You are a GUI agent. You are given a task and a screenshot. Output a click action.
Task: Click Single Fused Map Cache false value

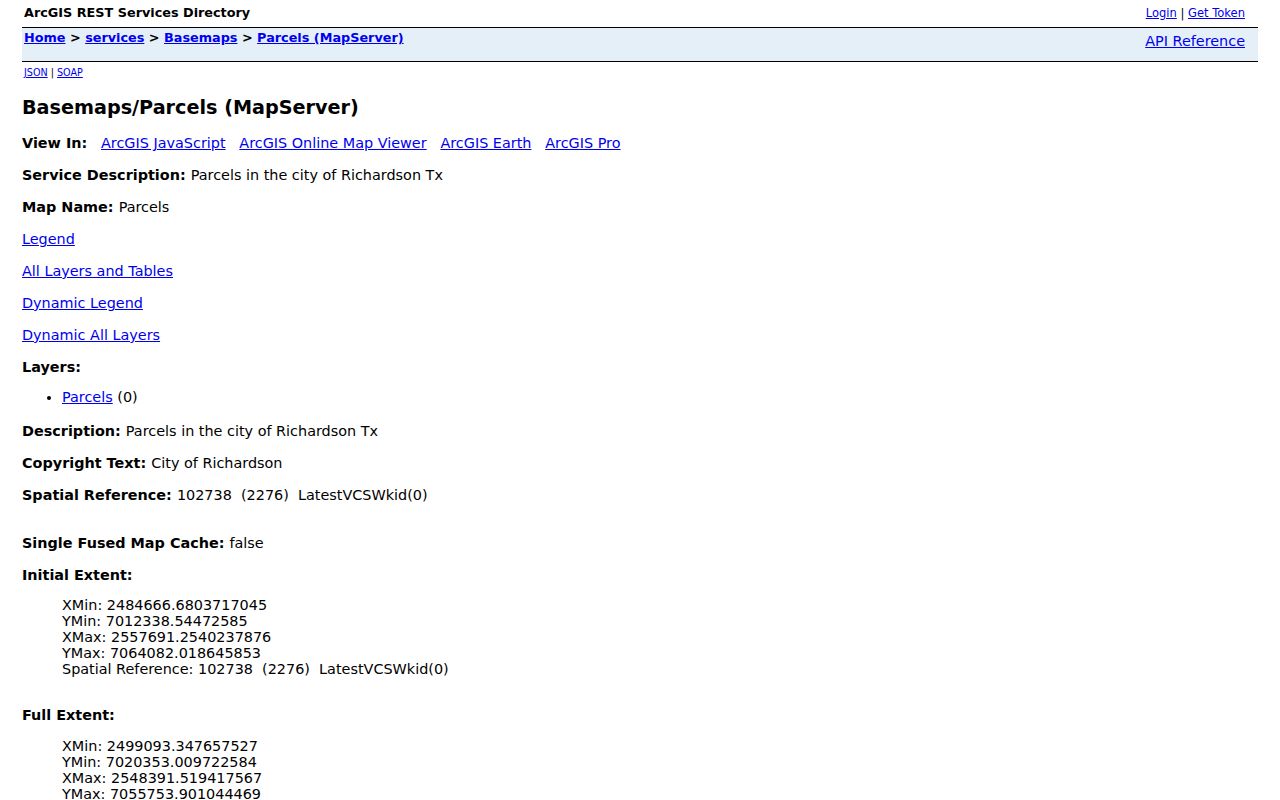pyautogui.click(x=246, y=543)
